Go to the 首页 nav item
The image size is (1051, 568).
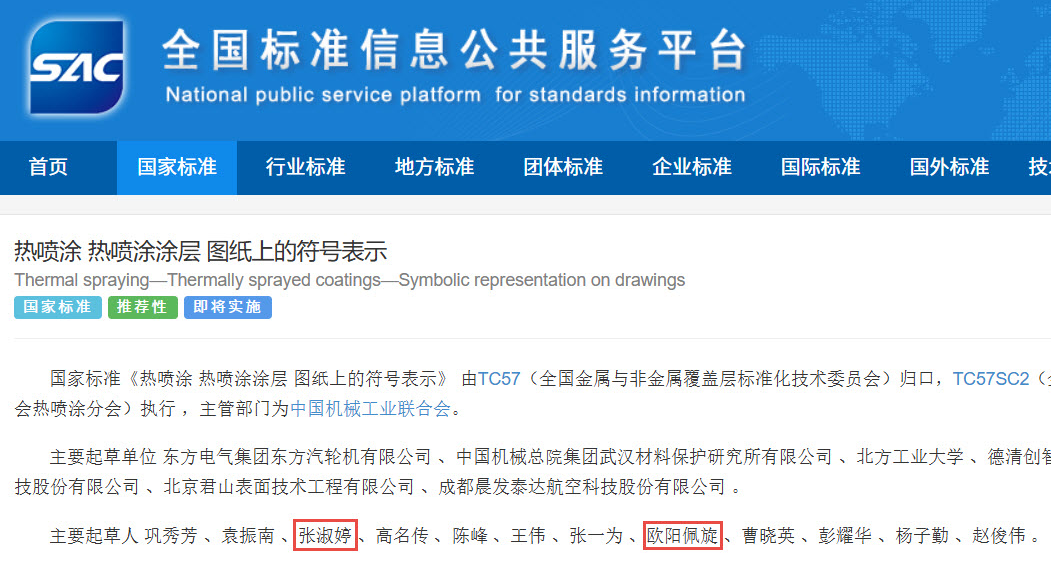pyautogui.click(x=48, y=167)
